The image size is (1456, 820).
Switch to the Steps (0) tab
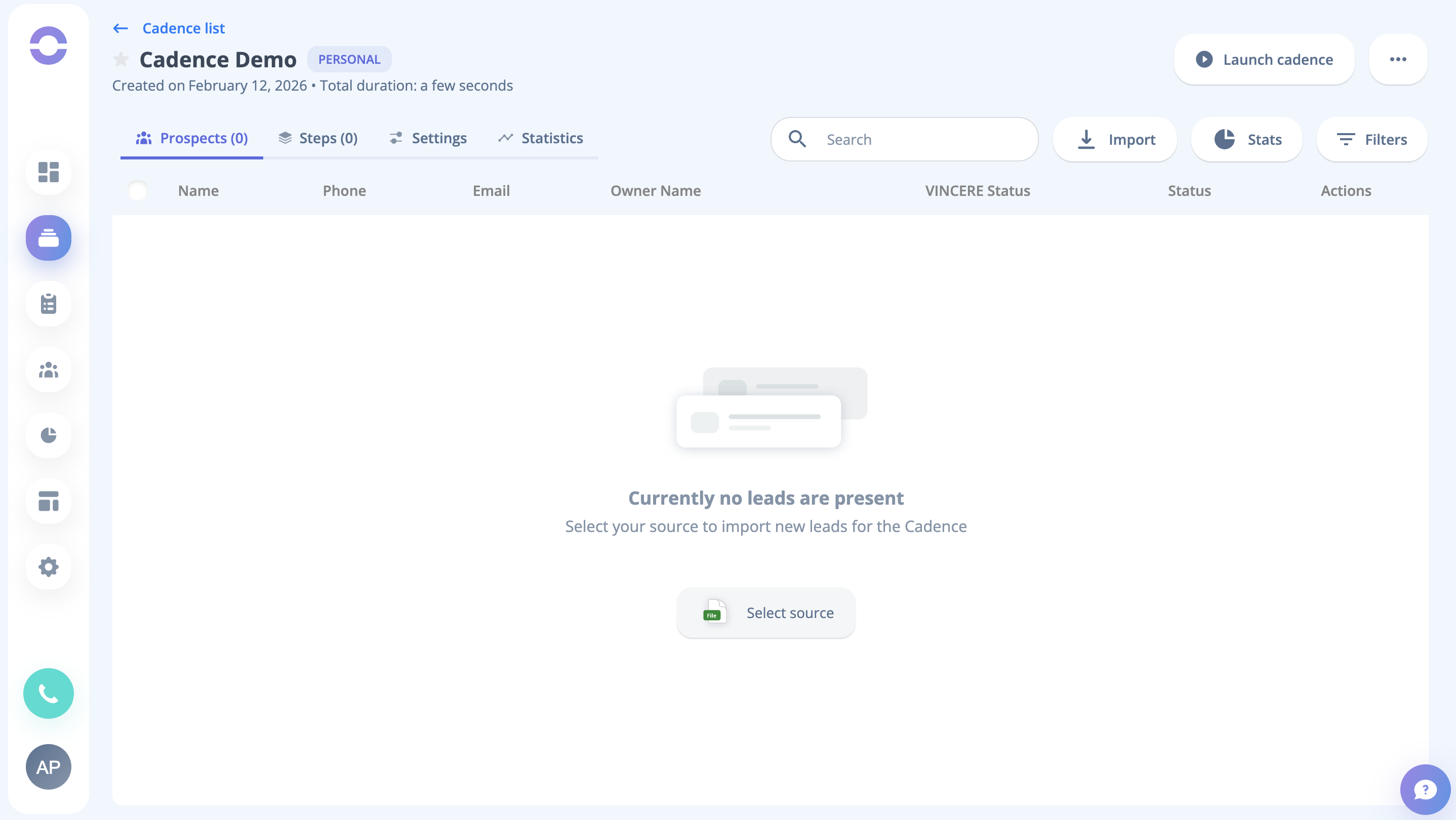[x=318, y=139]
